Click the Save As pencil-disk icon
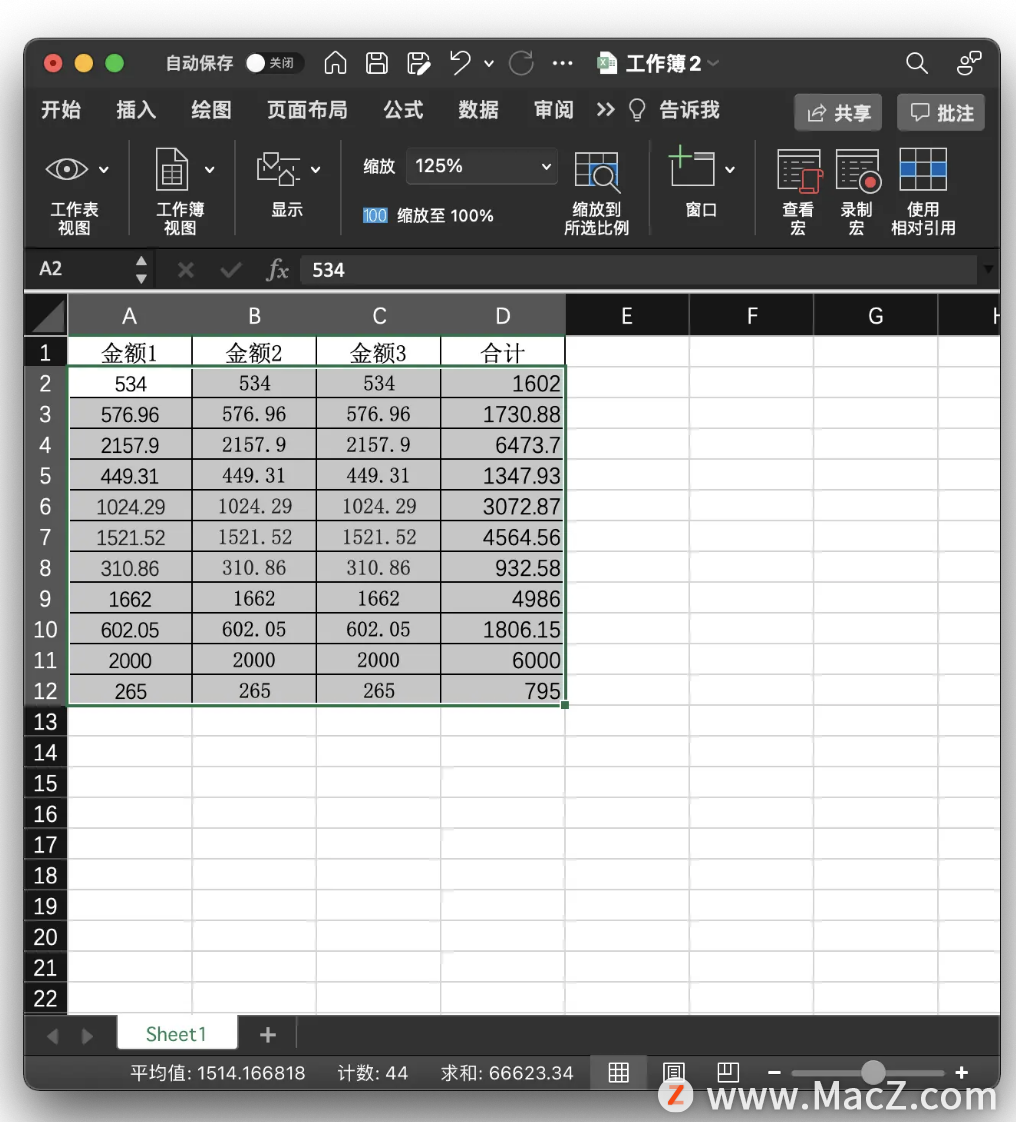Viewport: 1016px width, 1122px height. tap(419, 64)
